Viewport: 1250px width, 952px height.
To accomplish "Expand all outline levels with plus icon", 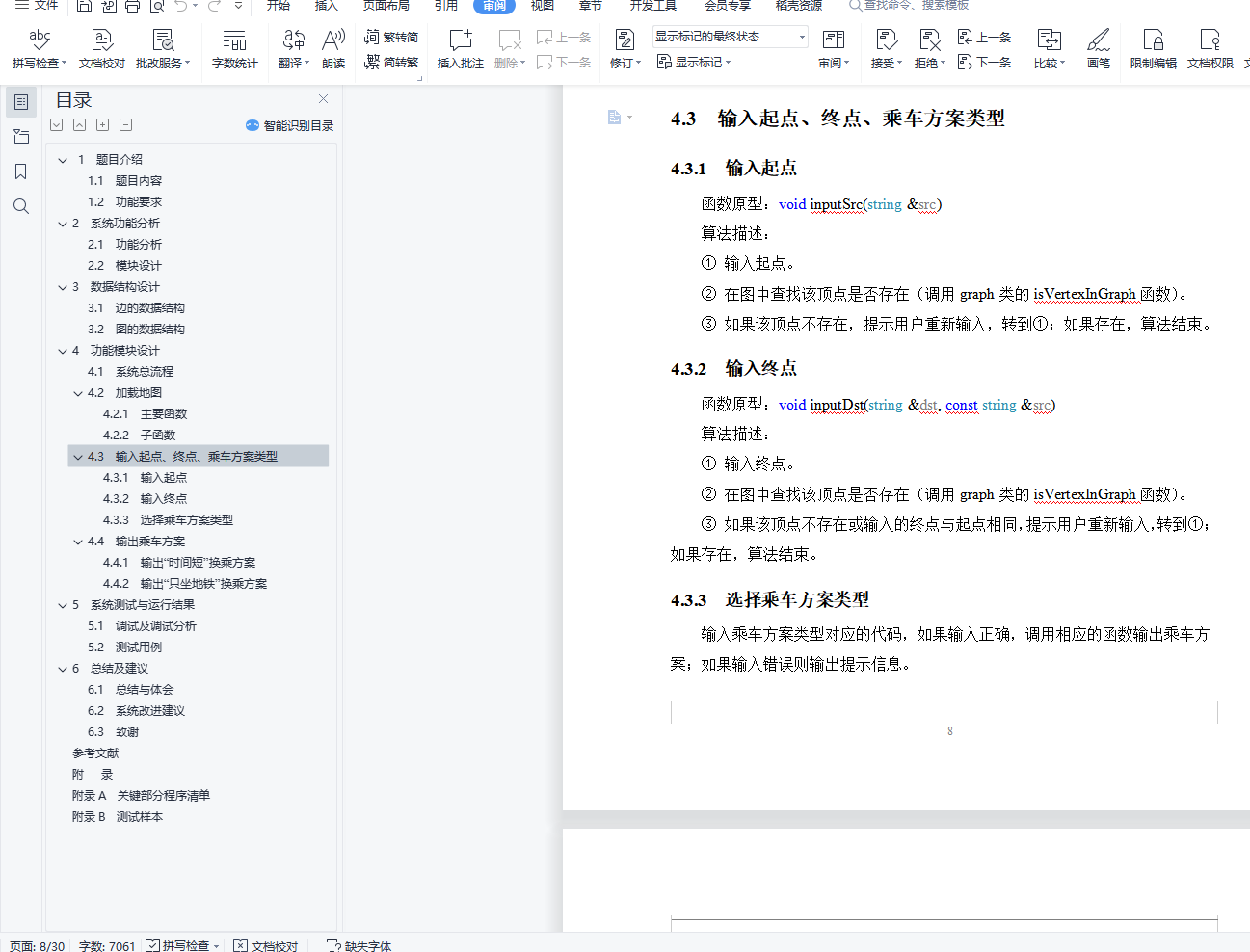I will (102, 125).
